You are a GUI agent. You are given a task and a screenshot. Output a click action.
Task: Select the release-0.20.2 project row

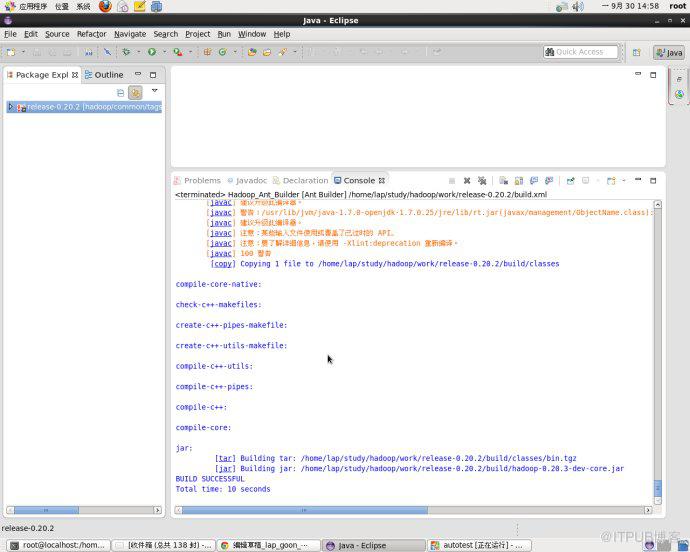point(84,107)
